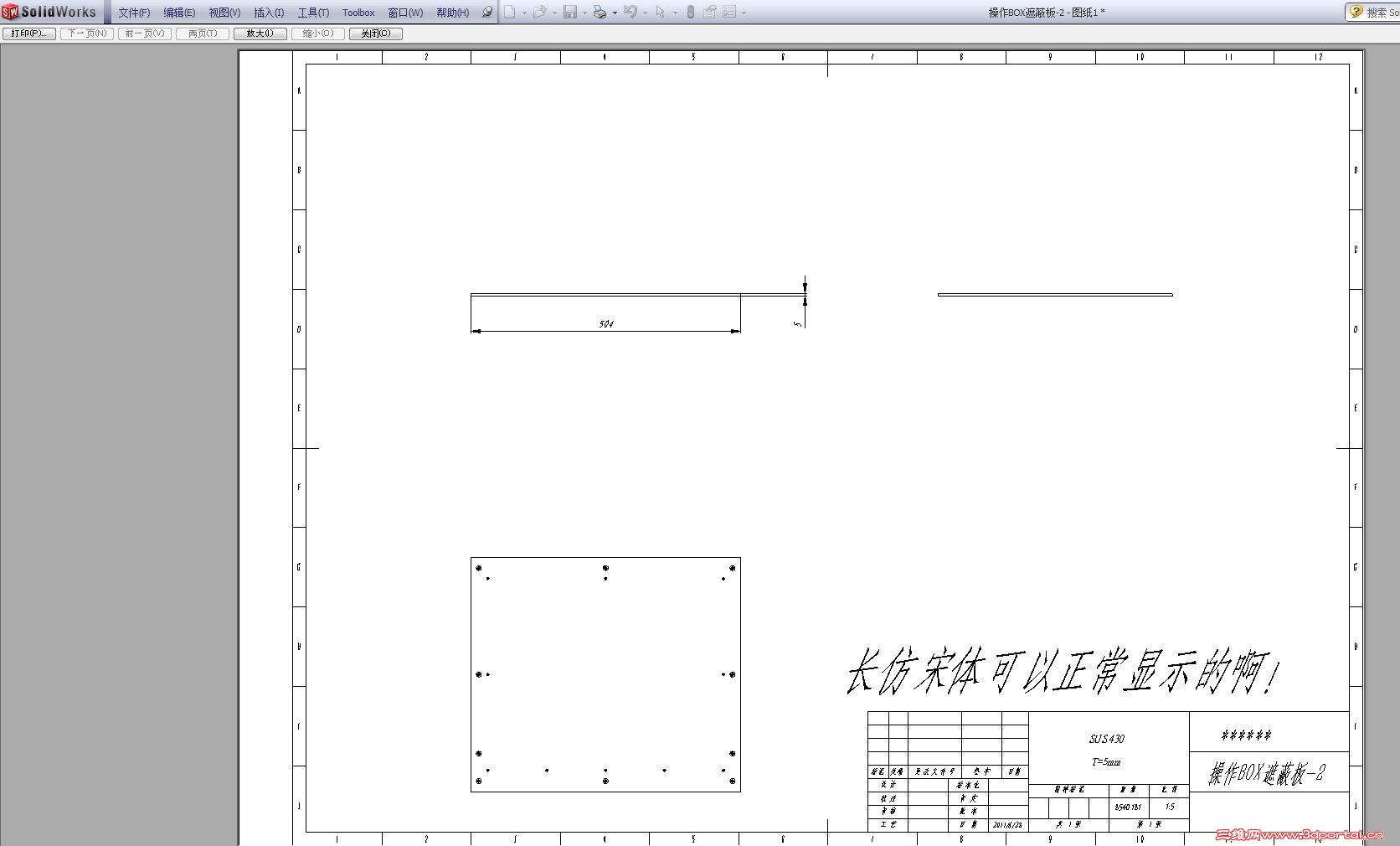
Task: Click the 放大(I) zoom in button
Action: tap(260, 34)
